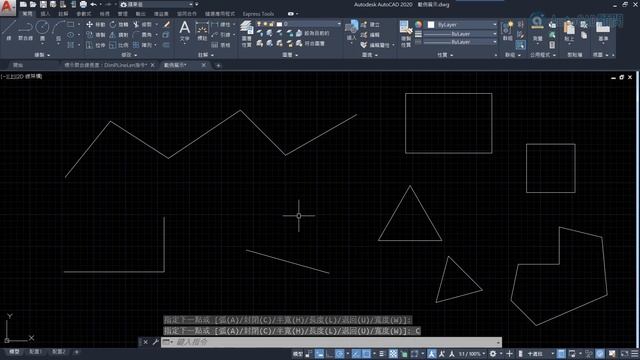
Task: Click the Rotate tool
Action: [x=119, y=24]
